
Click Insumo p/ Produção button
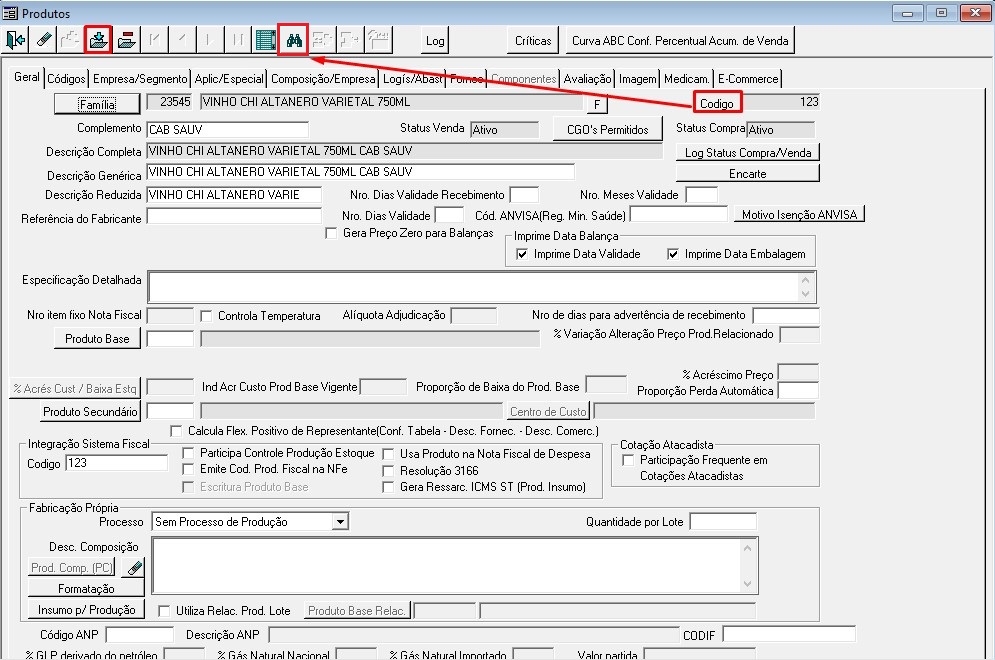coord(86,610)
